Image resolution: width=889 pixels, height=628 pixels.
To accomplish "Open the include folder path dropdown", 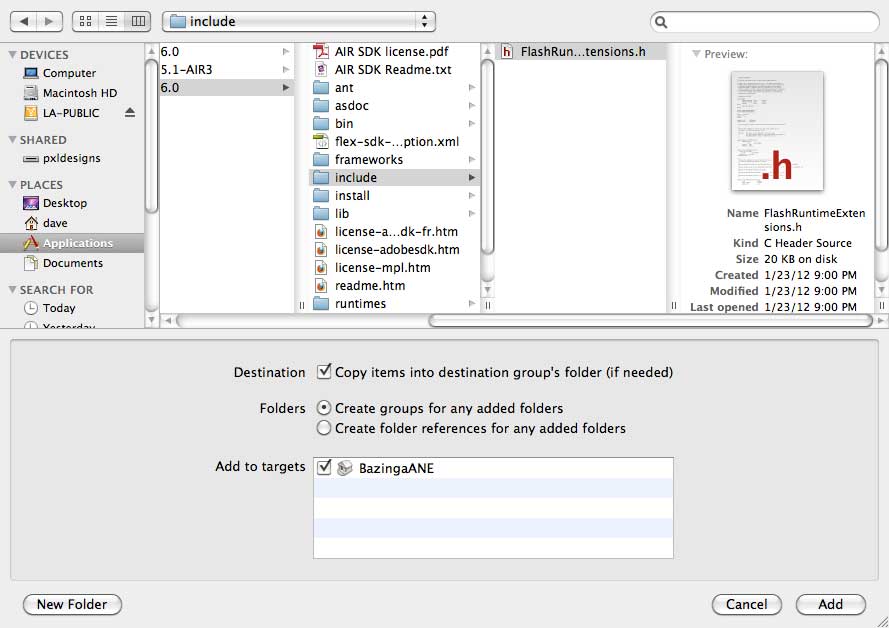I will 298,21.
